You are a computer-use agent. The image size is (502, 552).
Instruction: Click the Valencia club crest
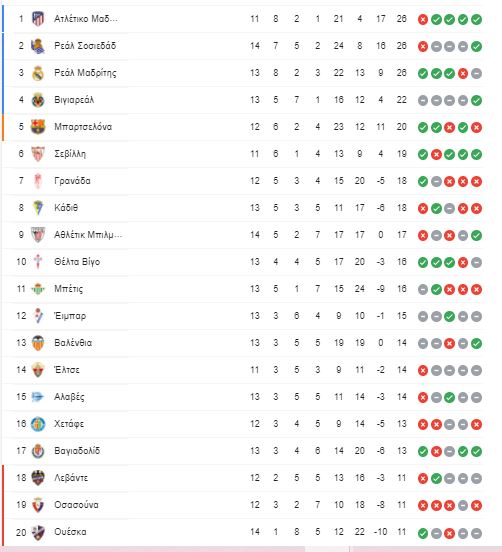(38, 343)
